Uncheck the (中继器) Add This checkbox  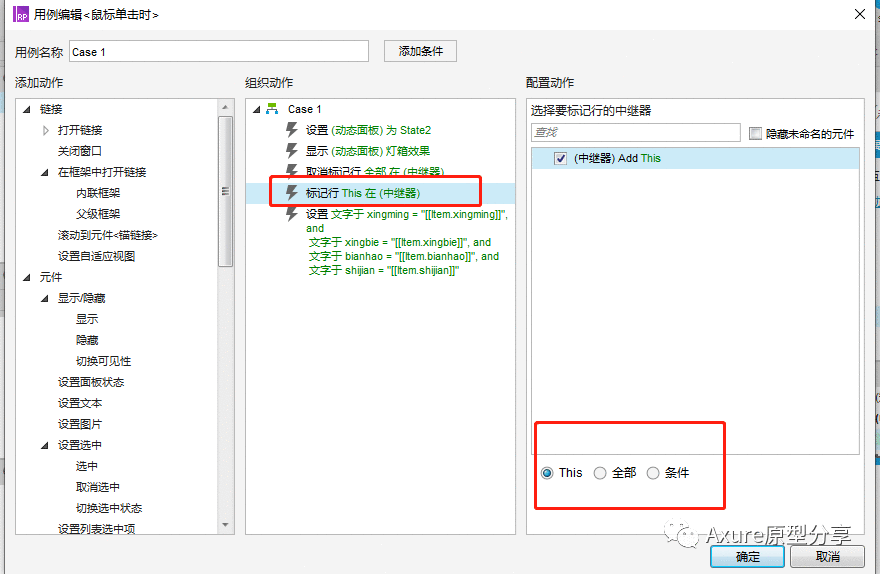pos(560,158)
